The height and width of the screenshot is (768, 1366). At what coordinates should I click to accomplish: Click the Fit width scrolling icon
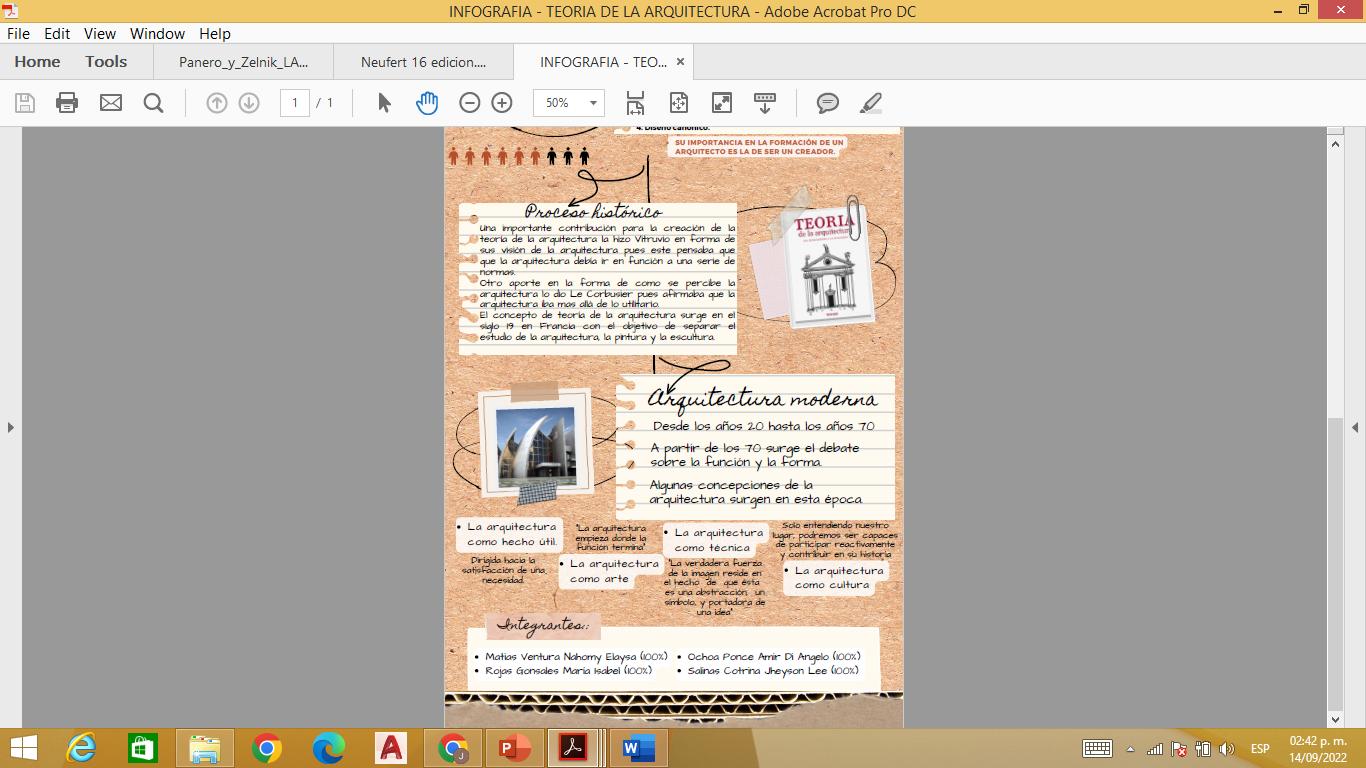635,102
